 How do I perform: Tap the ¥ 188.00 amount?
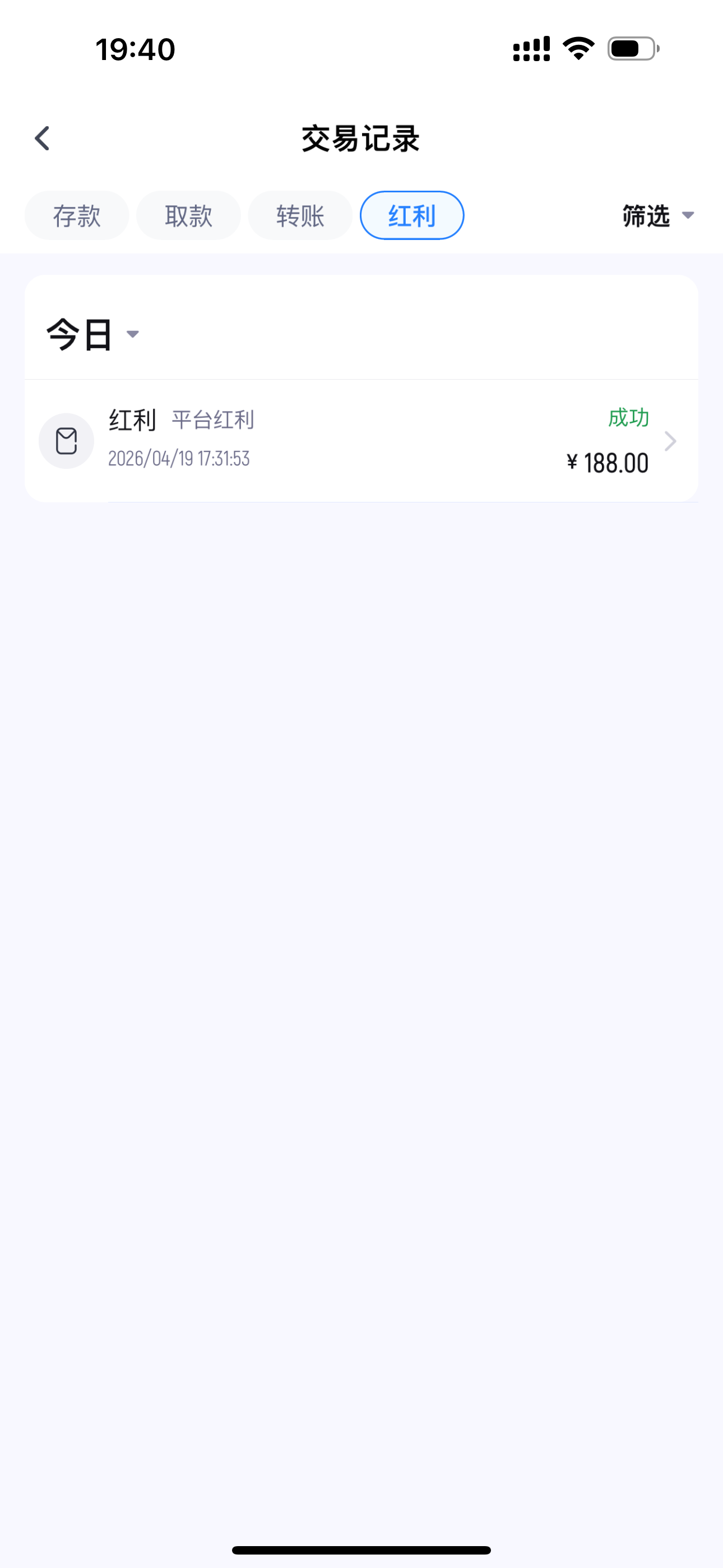point(608,463)
